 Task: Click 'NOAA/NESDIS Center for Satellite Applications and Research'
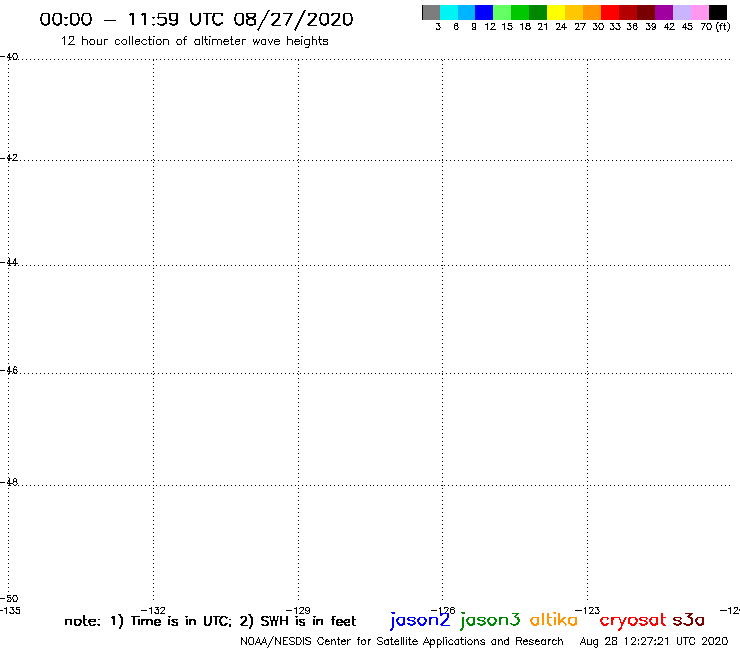(x=402, y=641)
